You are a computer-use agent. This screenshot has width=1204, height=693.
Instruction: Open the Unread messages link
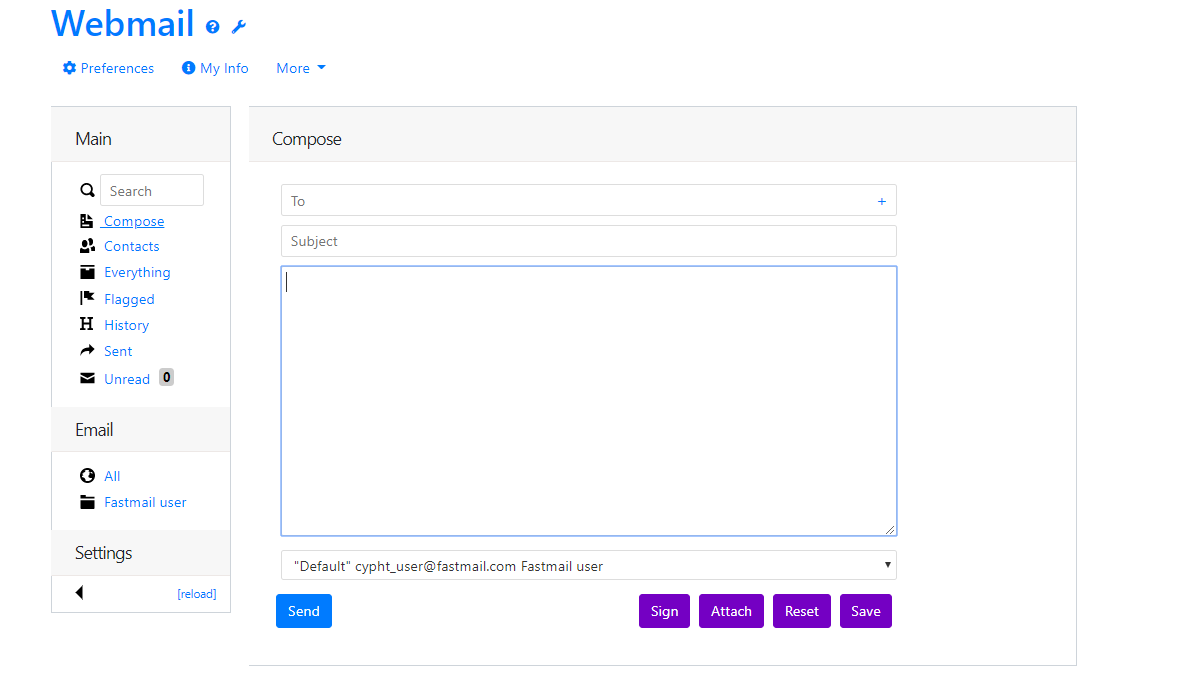[x=127, y=379]
